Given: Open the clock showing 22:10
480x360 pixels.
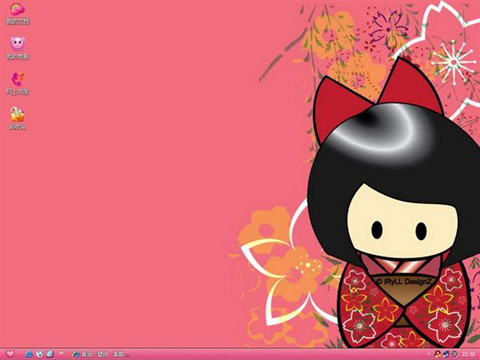Looking at the screenshot, I should click(x=468, y=354).
